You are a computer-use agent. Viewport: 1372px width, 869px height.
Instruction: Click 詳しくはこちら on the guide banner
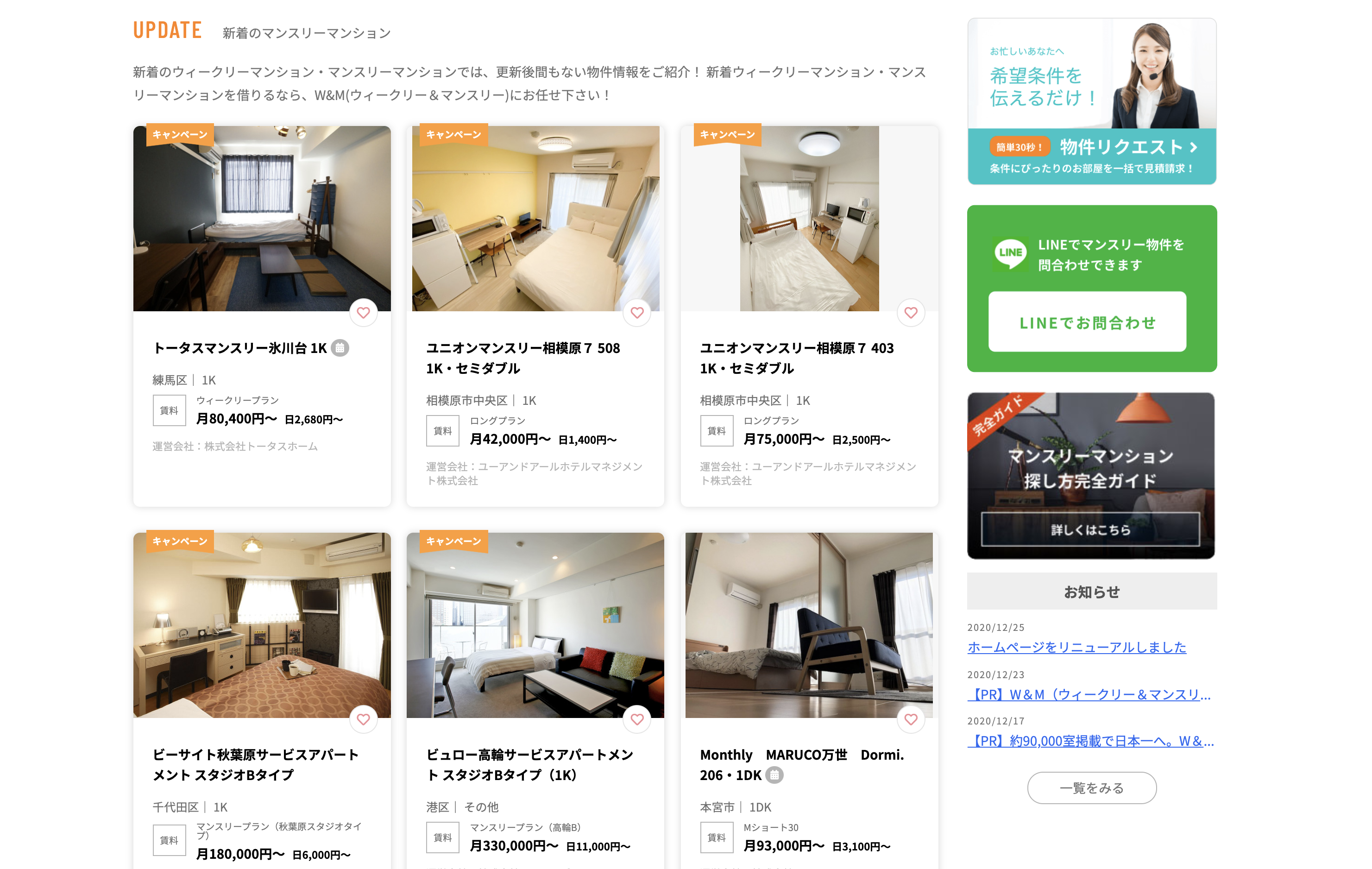coord(1090,529)
